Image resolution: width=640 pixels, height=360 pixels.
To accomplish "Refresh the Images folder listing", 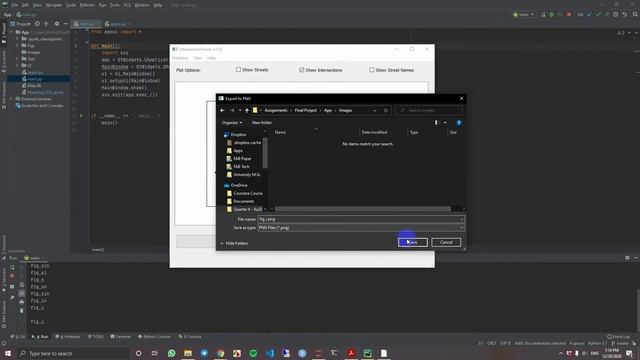I will tap(386, 110).
